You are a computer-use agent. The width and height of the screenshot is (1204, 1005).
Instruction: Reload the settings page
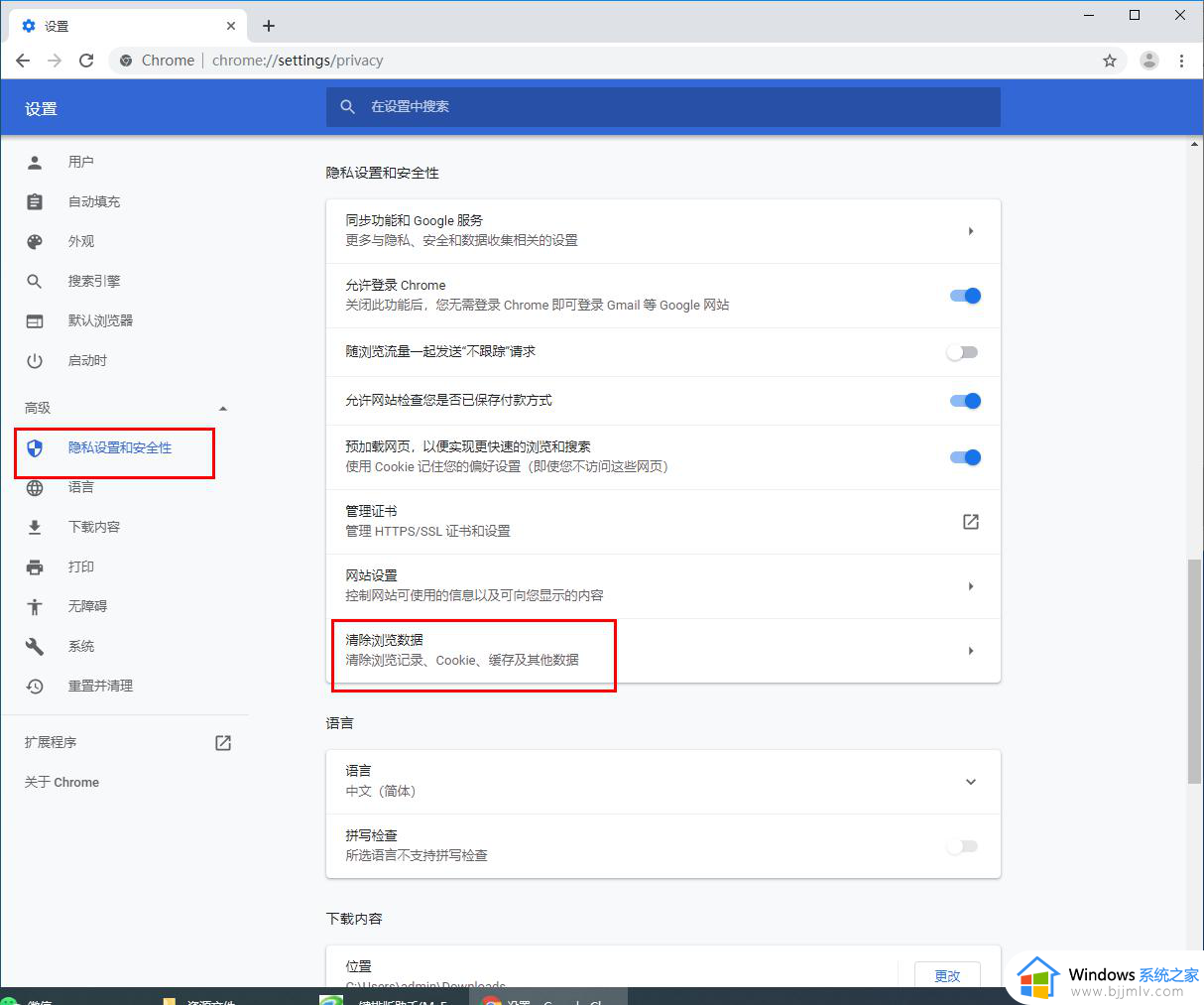click(86, 61)
